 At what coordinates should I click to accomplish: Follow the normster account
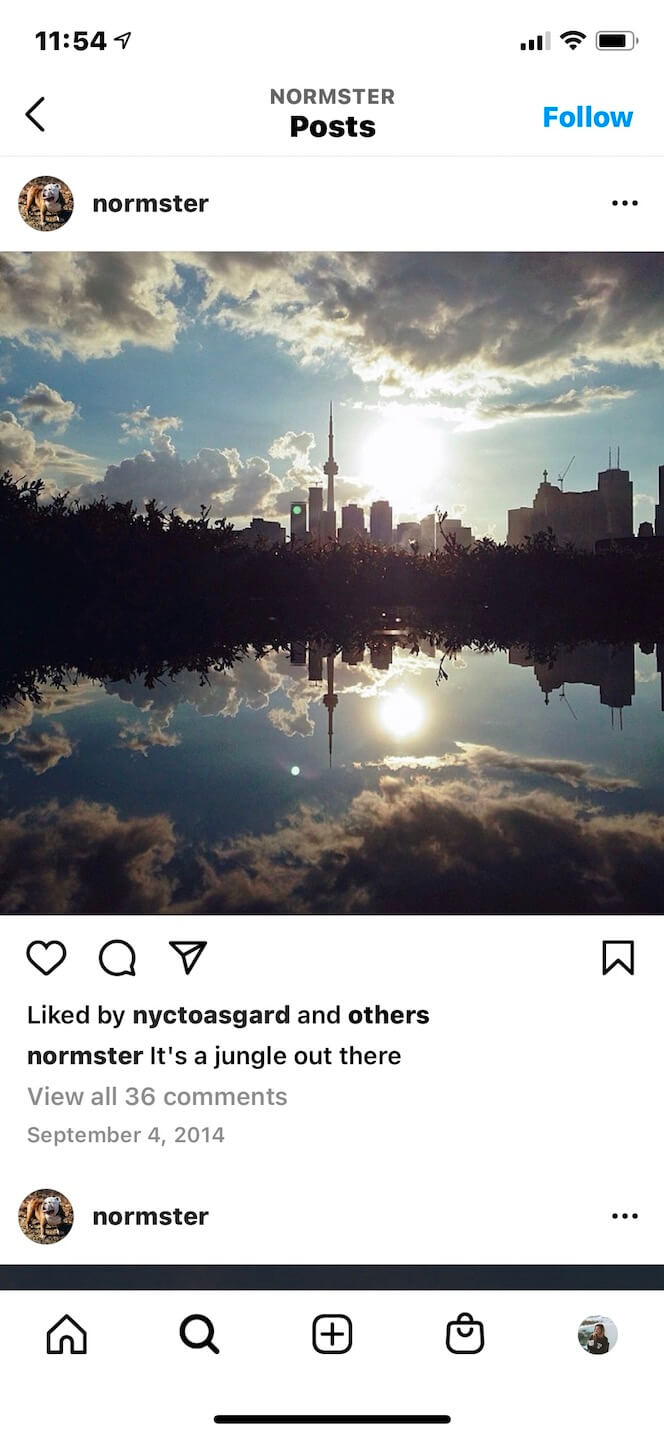(588, 117)
